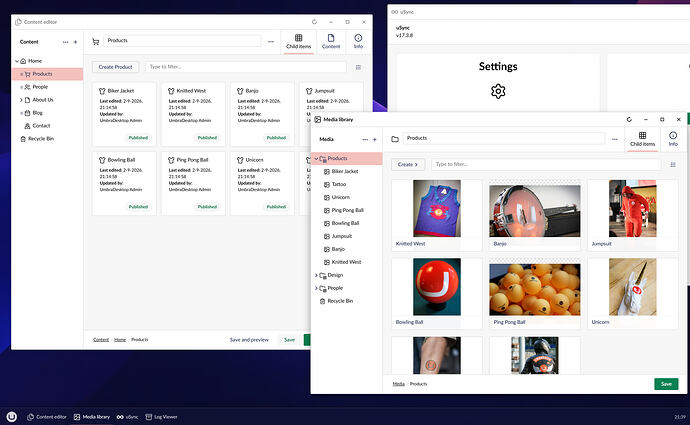Open Ping Pong Ball media thumbnail
The width and height of the screenshot is (690, 425).
(x=535, y=293)
